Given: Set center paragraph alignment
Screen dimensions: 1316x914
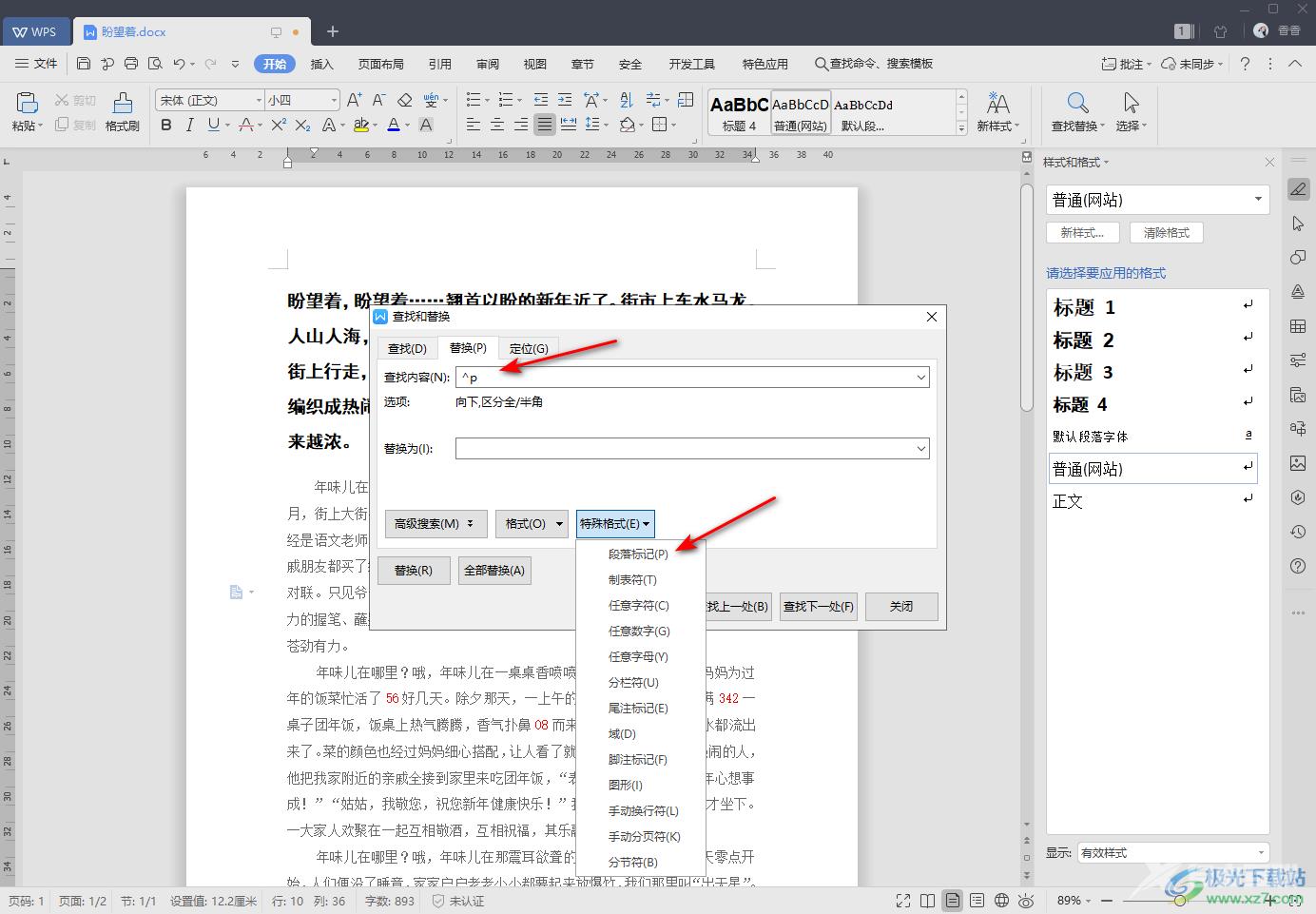Looking at the screenshot, I should coord(497,125).
